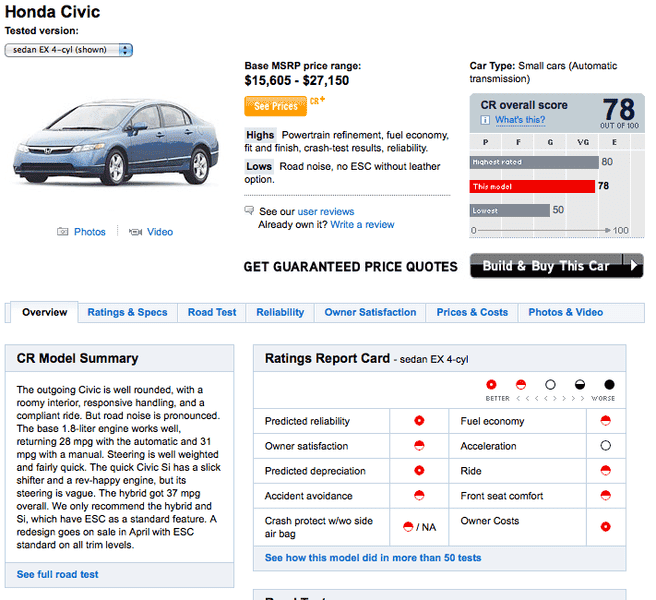Screen dimensions: 656x600
Task: Switch to the Reliability tab
Action: [x=280, y=312]
